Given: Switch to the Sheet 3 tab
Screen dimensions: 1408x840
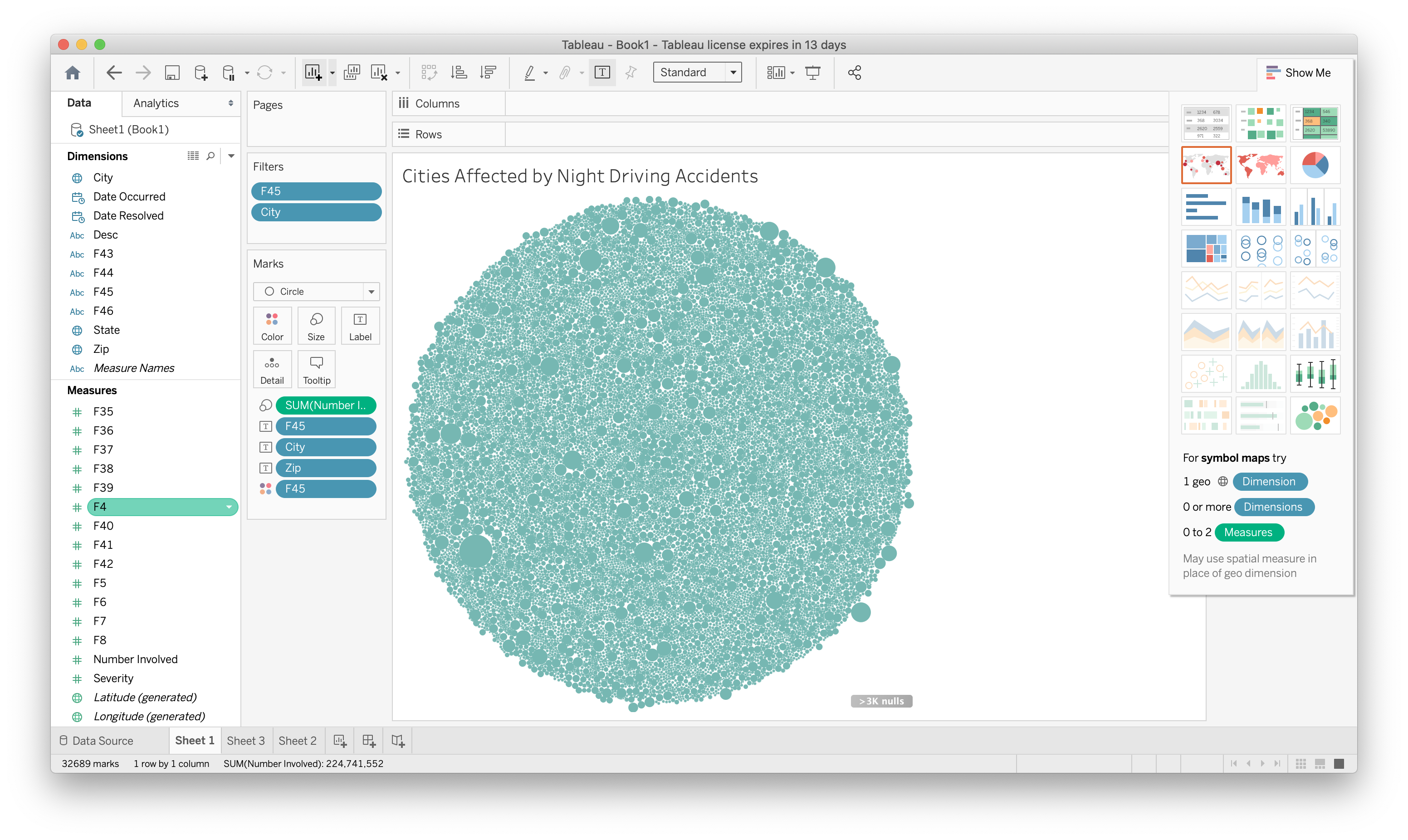Looking at the screenshot, I should 245,740.
